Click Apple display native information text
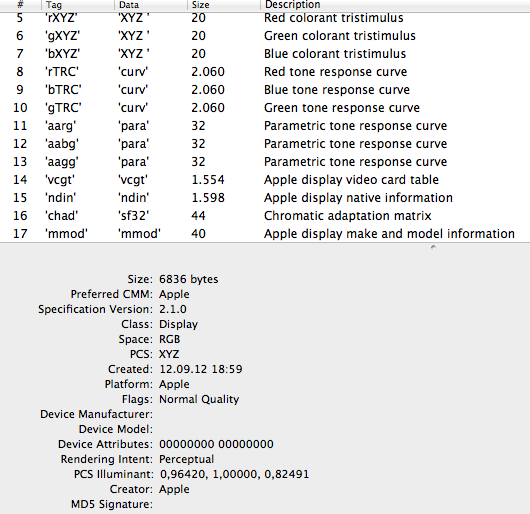Screen dimensions: 530x514 [358, 198]
